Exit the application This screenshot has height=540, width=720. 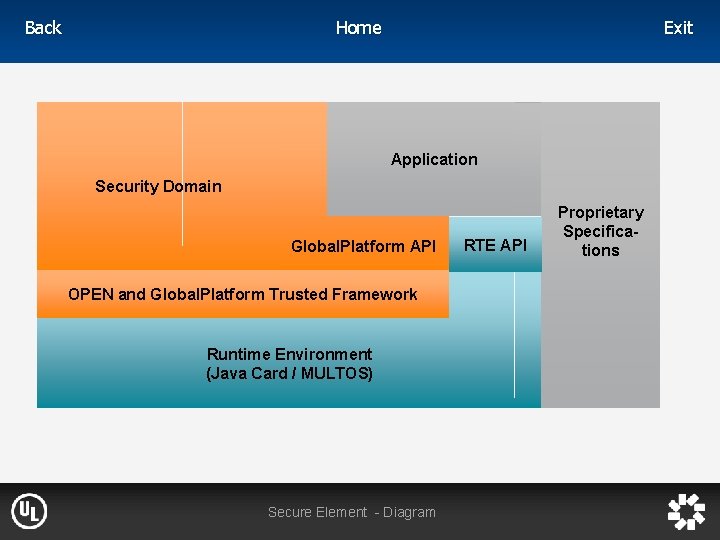click(678, 28)
